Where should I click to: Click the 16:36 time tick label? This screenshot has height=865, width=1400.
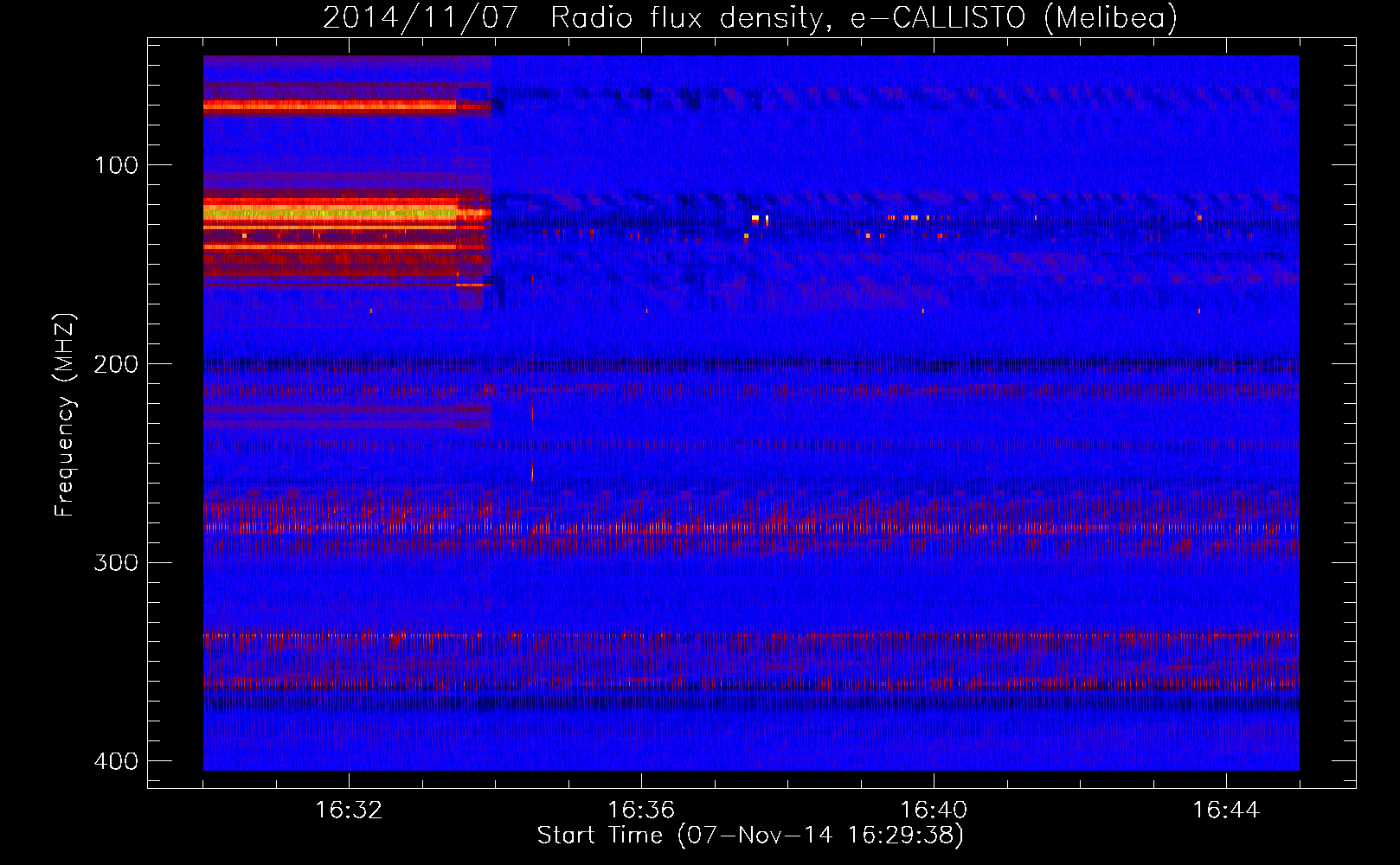(x=641, y=811)
